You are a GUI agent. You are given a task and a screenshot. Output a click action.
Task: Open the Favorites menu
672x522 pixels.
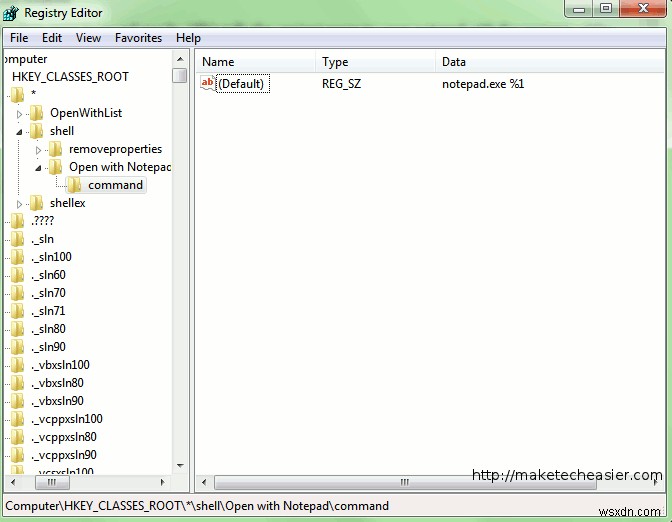(x=138, y=38)
